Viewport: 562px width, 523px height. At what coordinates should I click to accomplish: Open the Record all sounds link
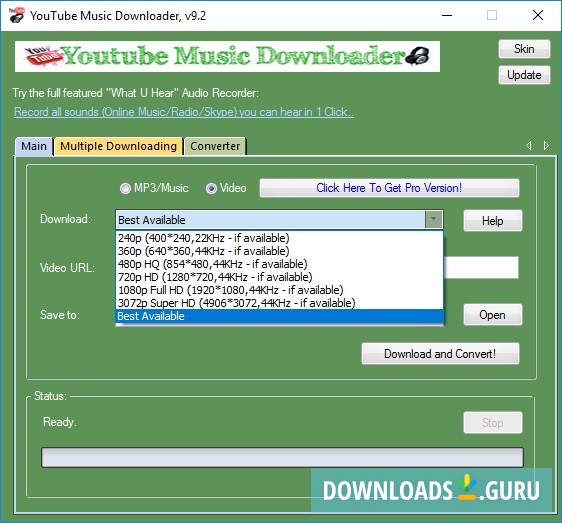184,112
